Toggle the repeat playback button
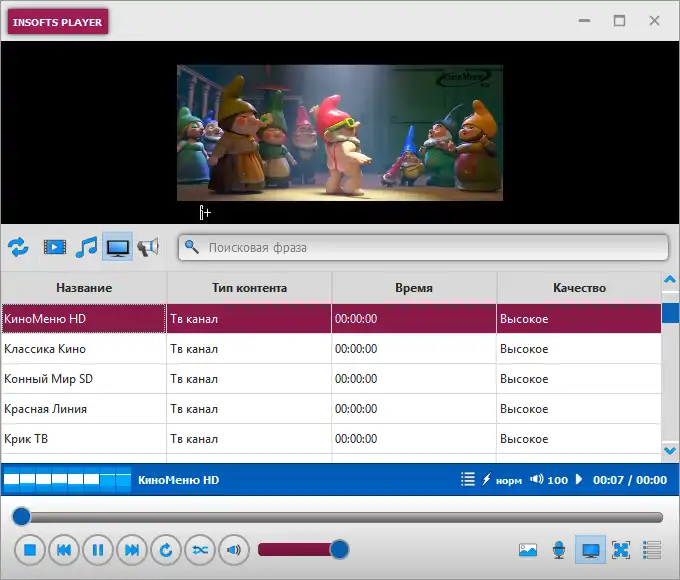This screenshot has width=680, height=580. tap(166, 550)
